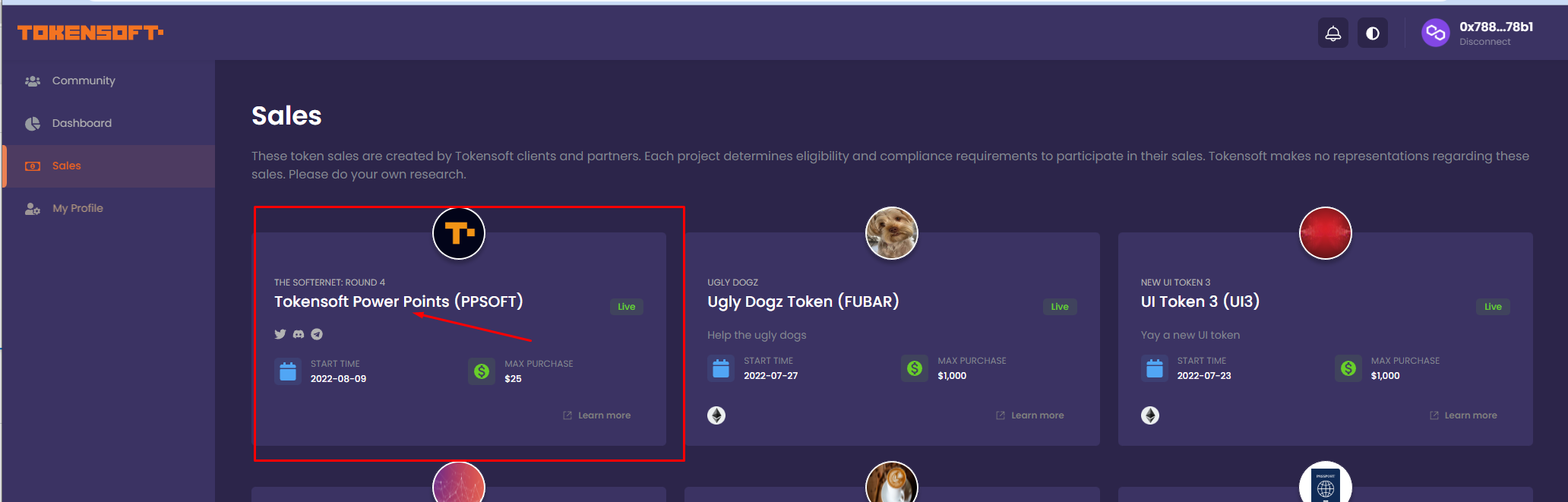Click PPSOFT start date 2022-08-09
Viewport: 1568px width, 502px height.
338,379
